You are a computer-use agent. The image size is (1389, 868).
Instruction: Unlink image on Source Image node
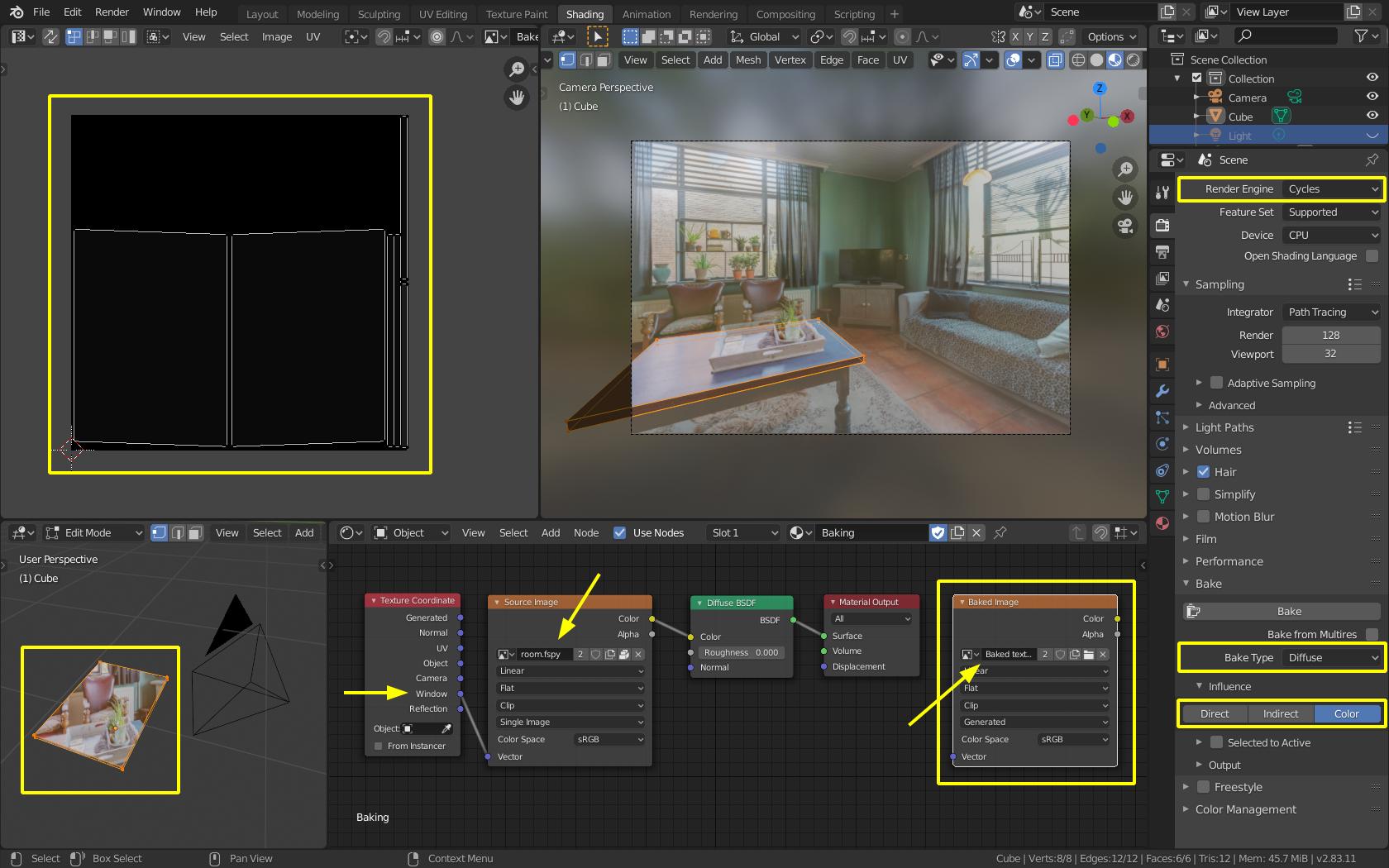pos(638,654)
